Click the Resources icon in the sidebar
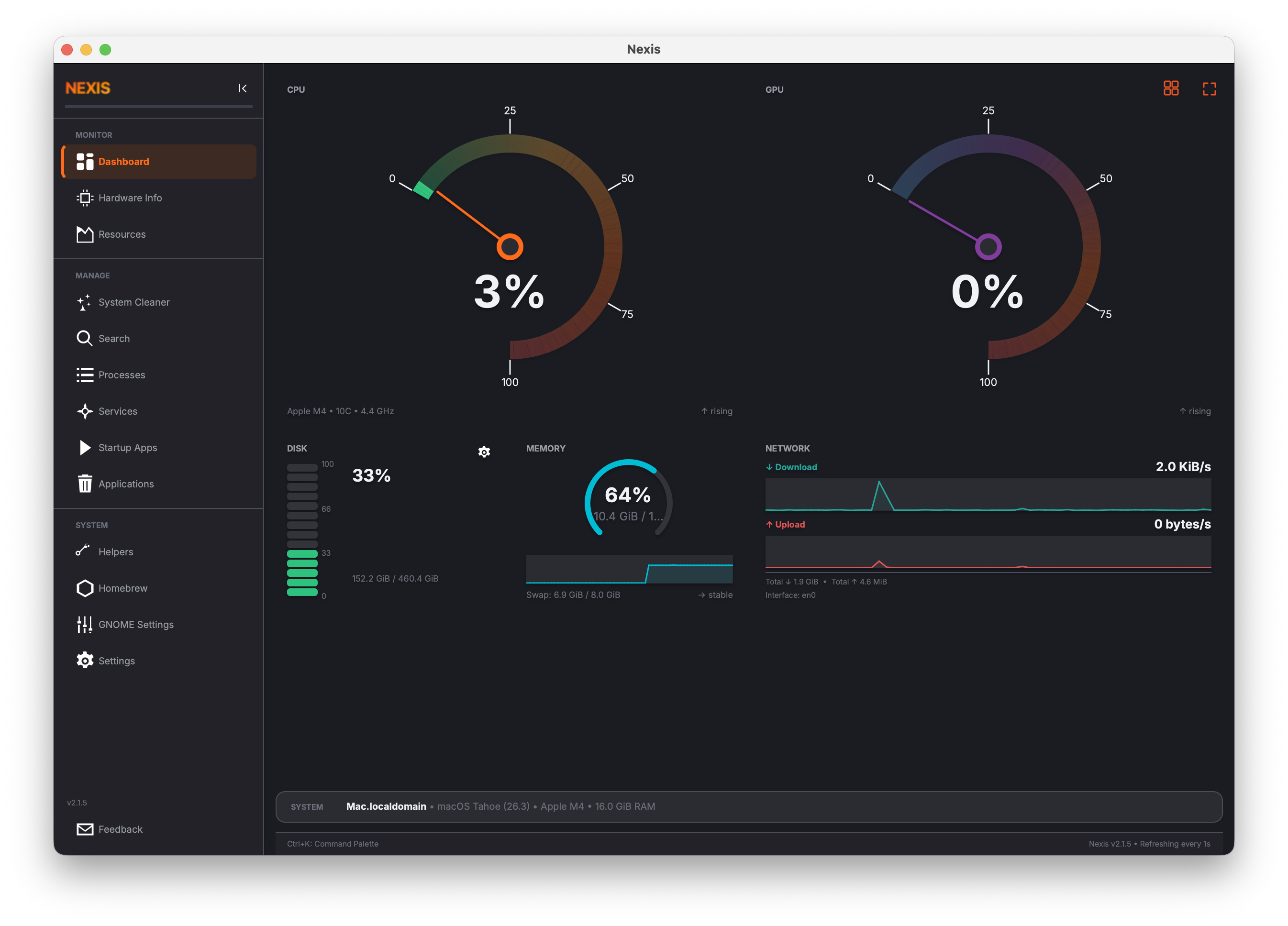 (84, 234)
